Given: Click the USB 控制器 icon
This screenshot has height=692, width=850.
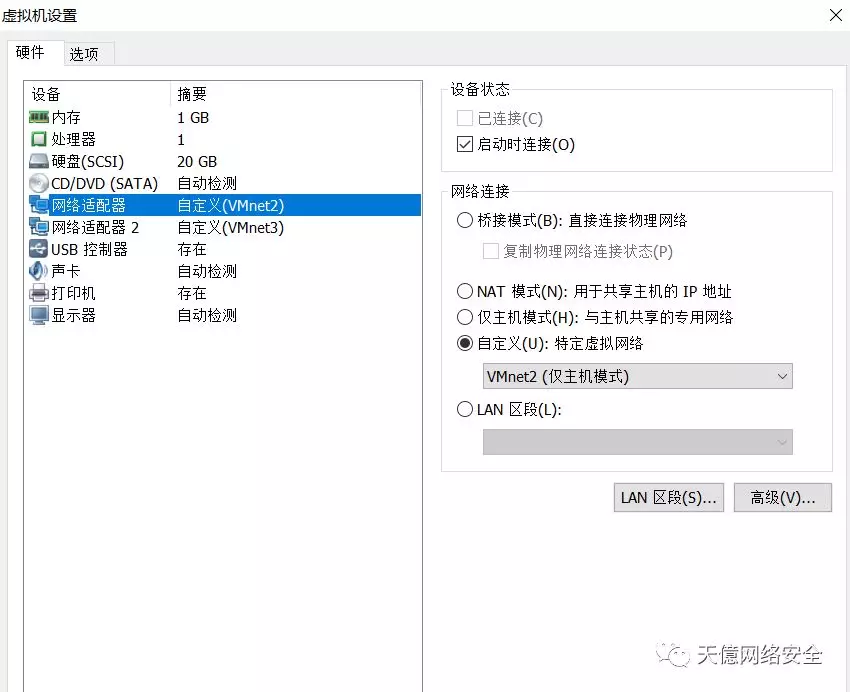Looking at the screenshot, I should [38, 249].
